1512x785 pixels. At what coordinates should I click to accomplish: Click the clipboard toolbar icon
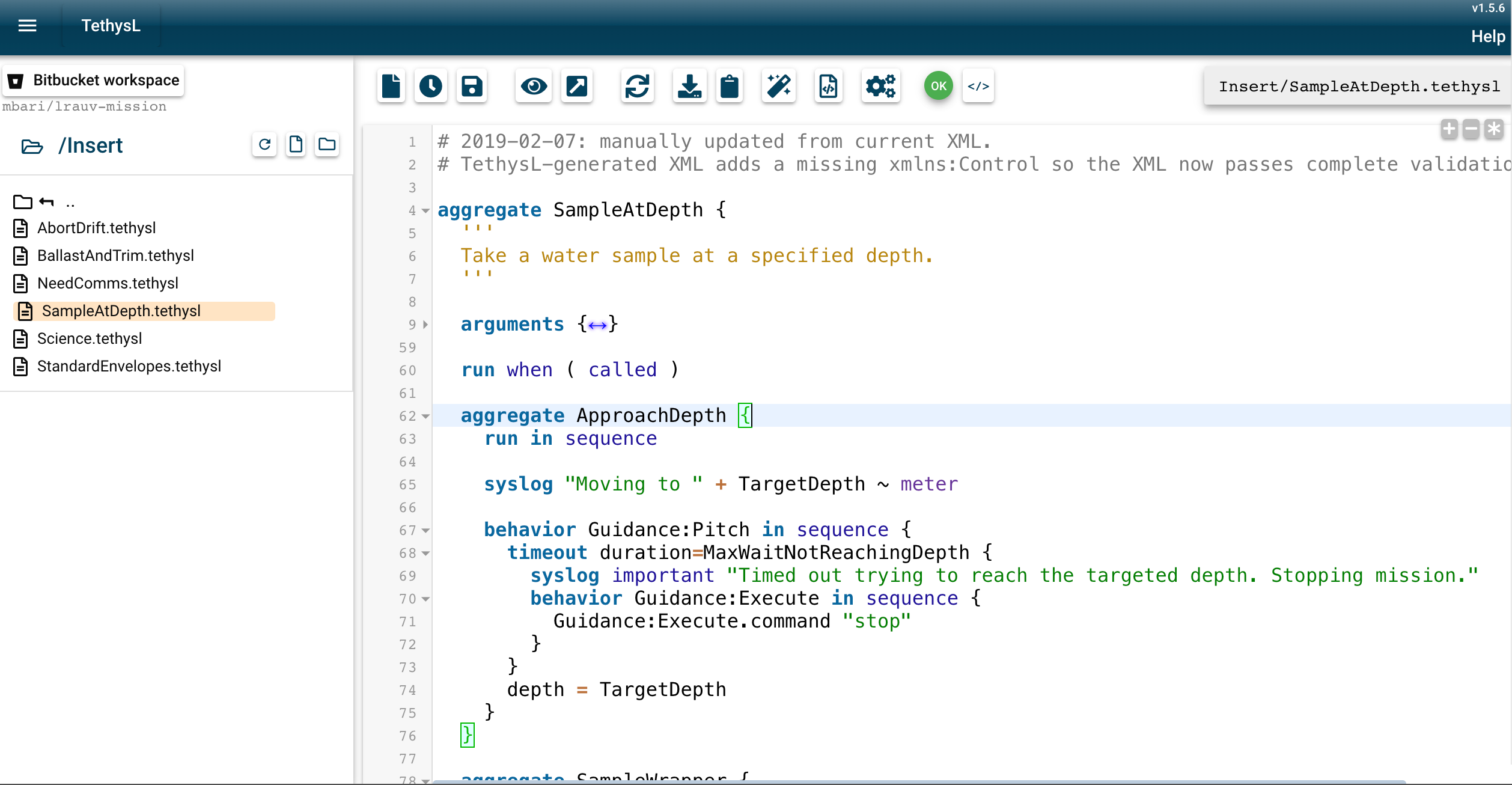point(730,87)
